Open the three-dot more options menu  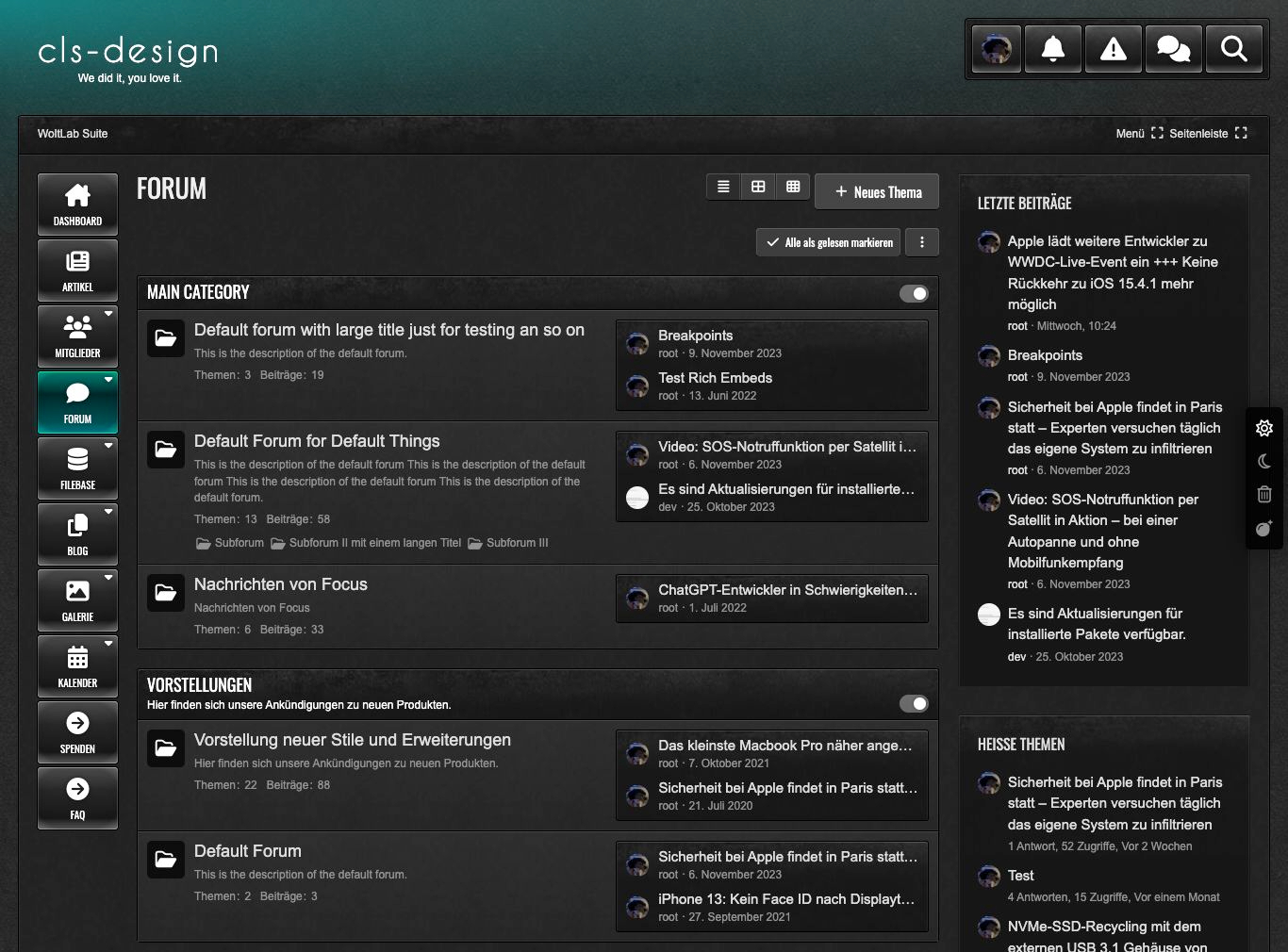pos(922,242)
